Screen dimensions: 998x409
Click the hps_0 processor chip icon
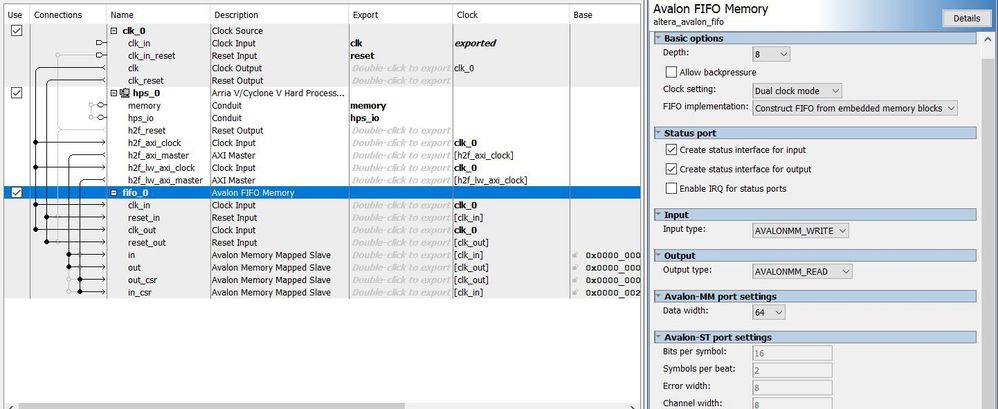(124, 94)
